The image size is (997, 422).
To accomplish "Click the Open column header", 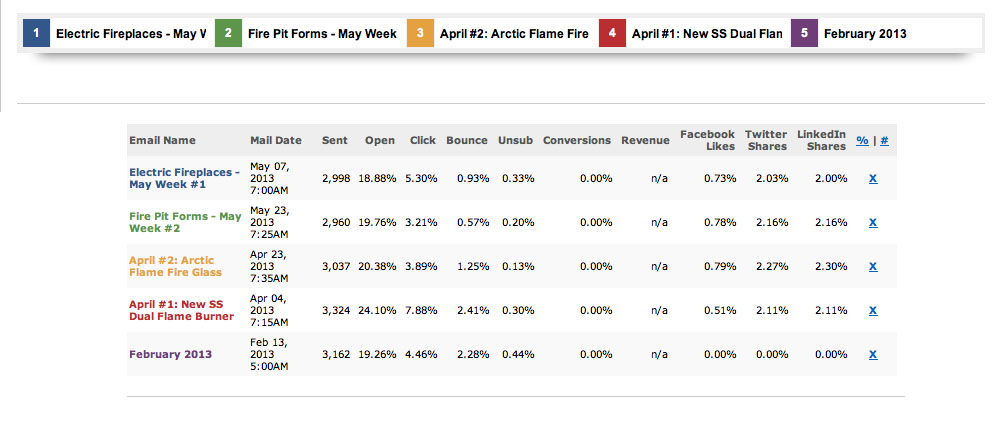I will click(x=380, y=140).
